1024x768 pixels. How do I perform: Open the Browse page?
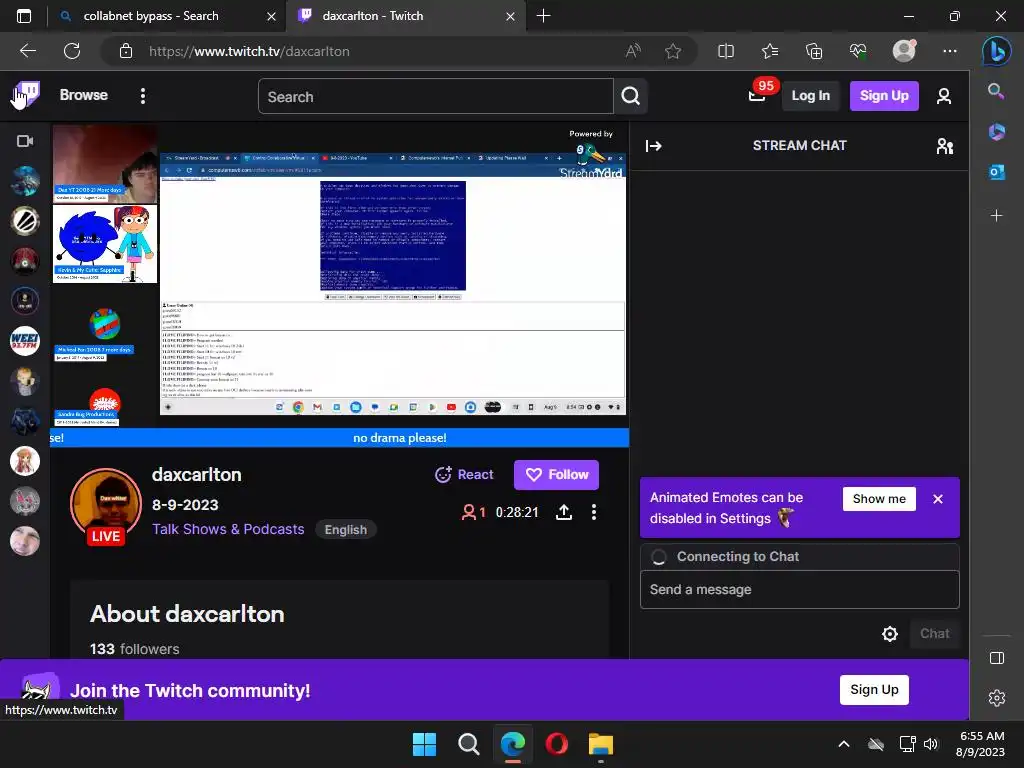coord(84,95)
